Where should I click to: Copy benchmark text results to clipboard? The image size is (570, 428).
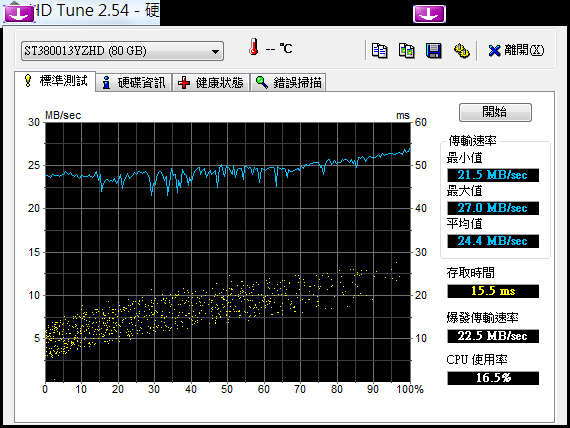[380, 51]
